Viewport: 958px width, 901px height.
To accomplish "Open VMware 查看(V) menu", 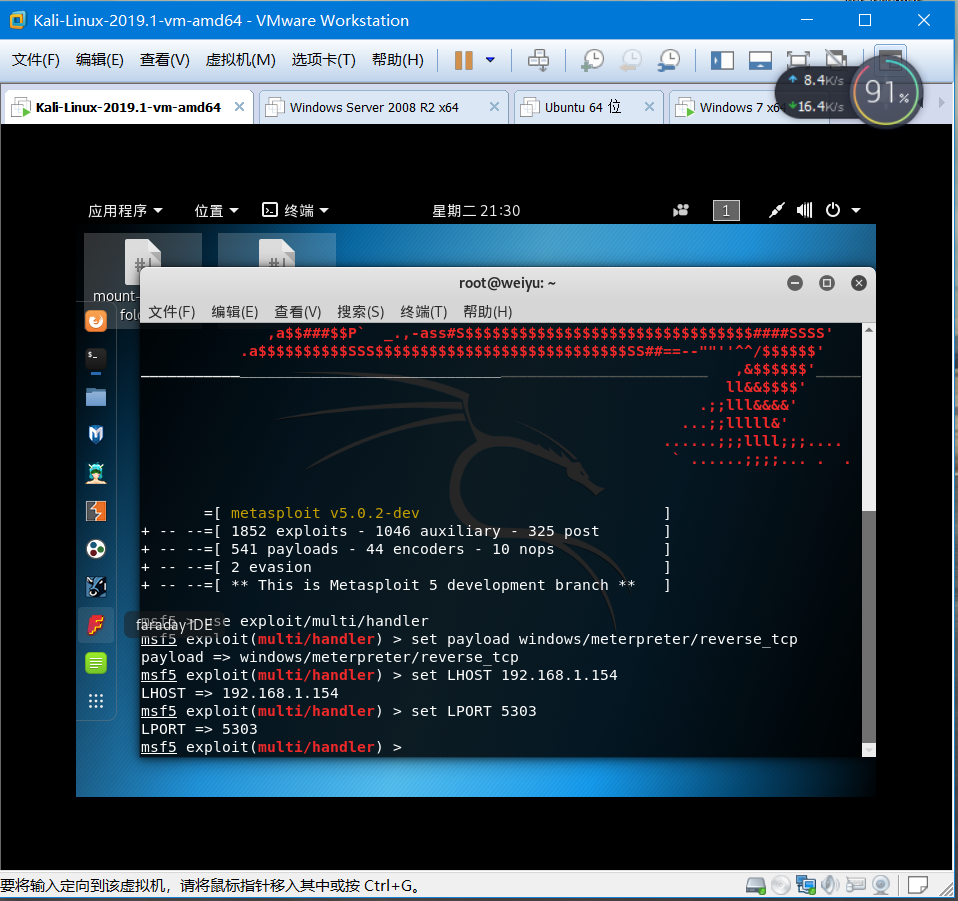I will pyautogui.click(x=164, y=60).
